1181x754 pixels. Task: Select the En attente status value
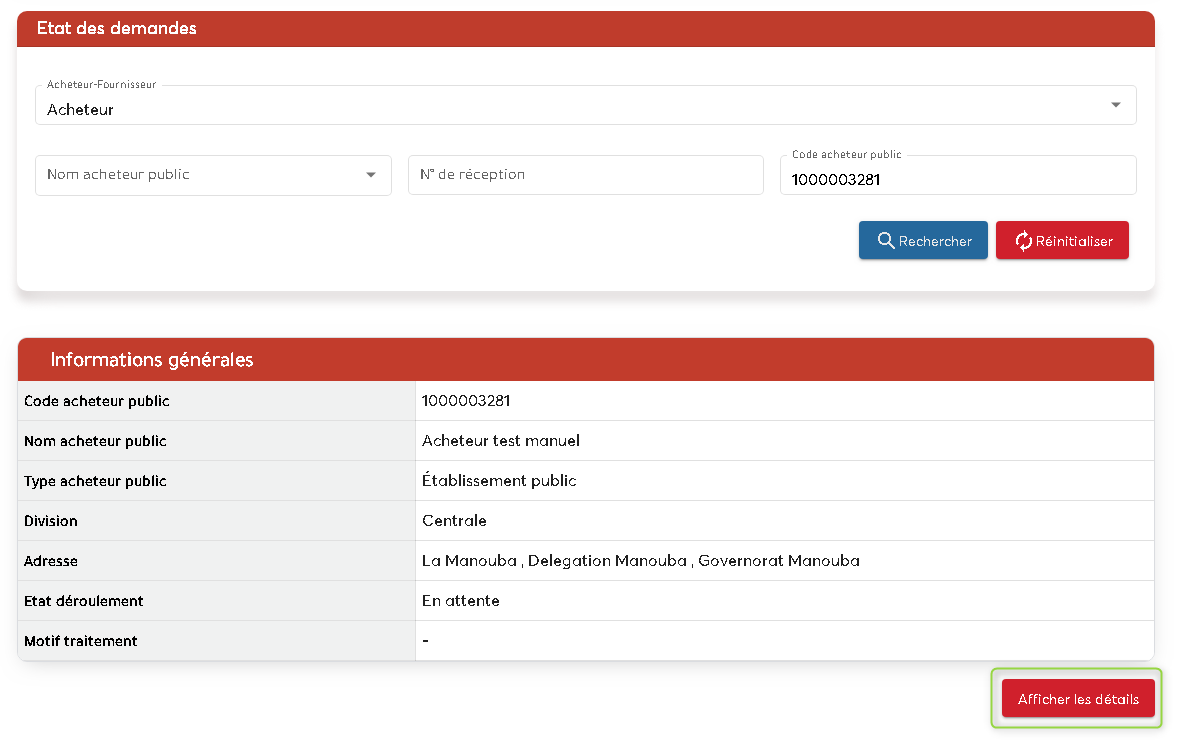[x=460, y=601]
